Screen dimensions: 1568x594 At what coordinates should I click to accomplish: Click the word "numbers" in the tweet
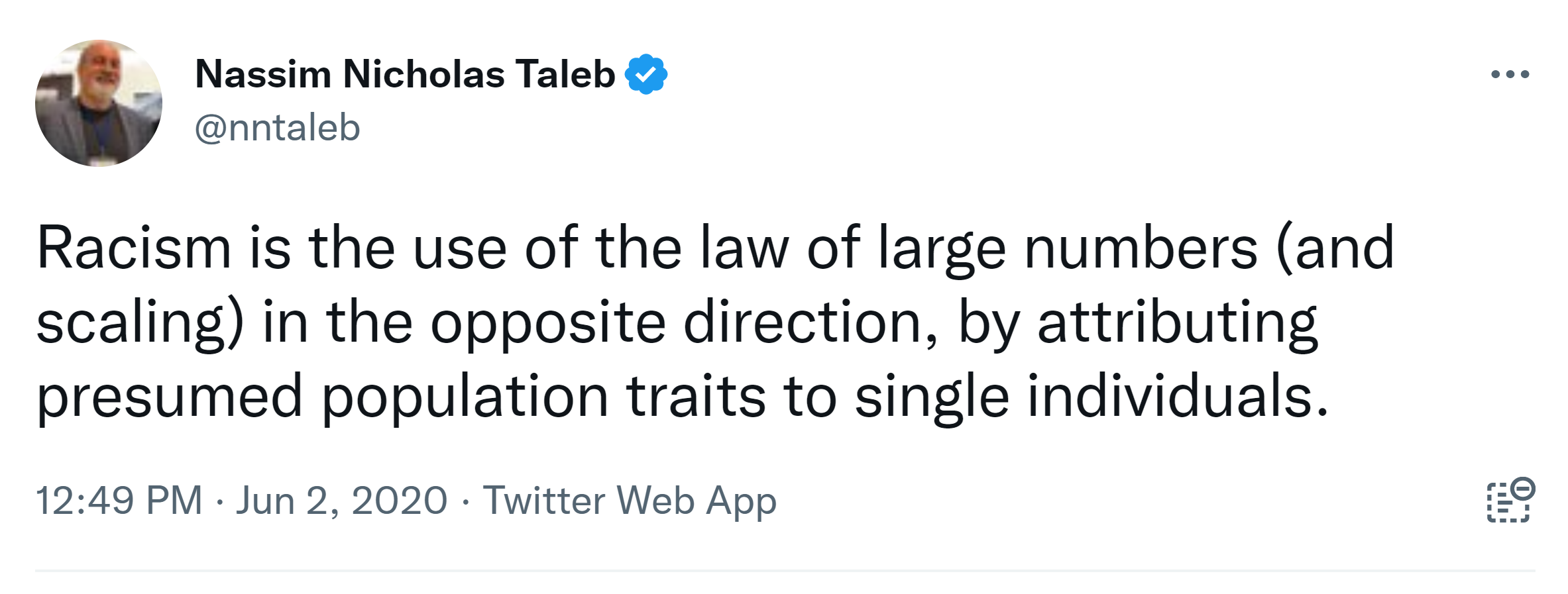click(x=1141, y=248)
